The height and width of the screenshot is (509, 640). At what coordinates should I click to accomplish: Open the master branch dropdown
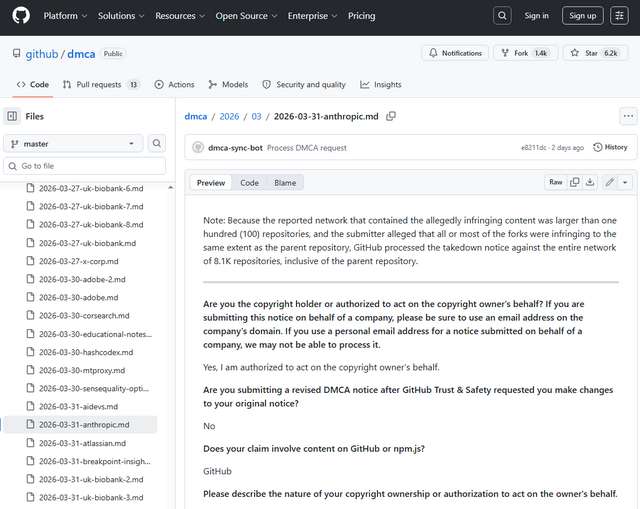(73, 144)
